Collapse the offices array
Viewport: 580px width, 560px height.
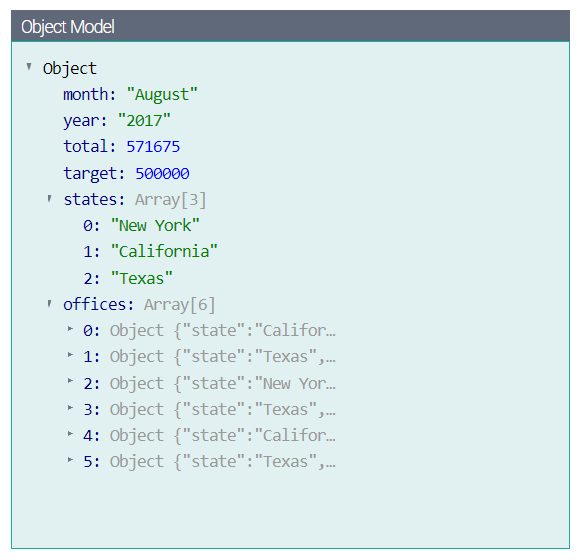coord(50,304)
